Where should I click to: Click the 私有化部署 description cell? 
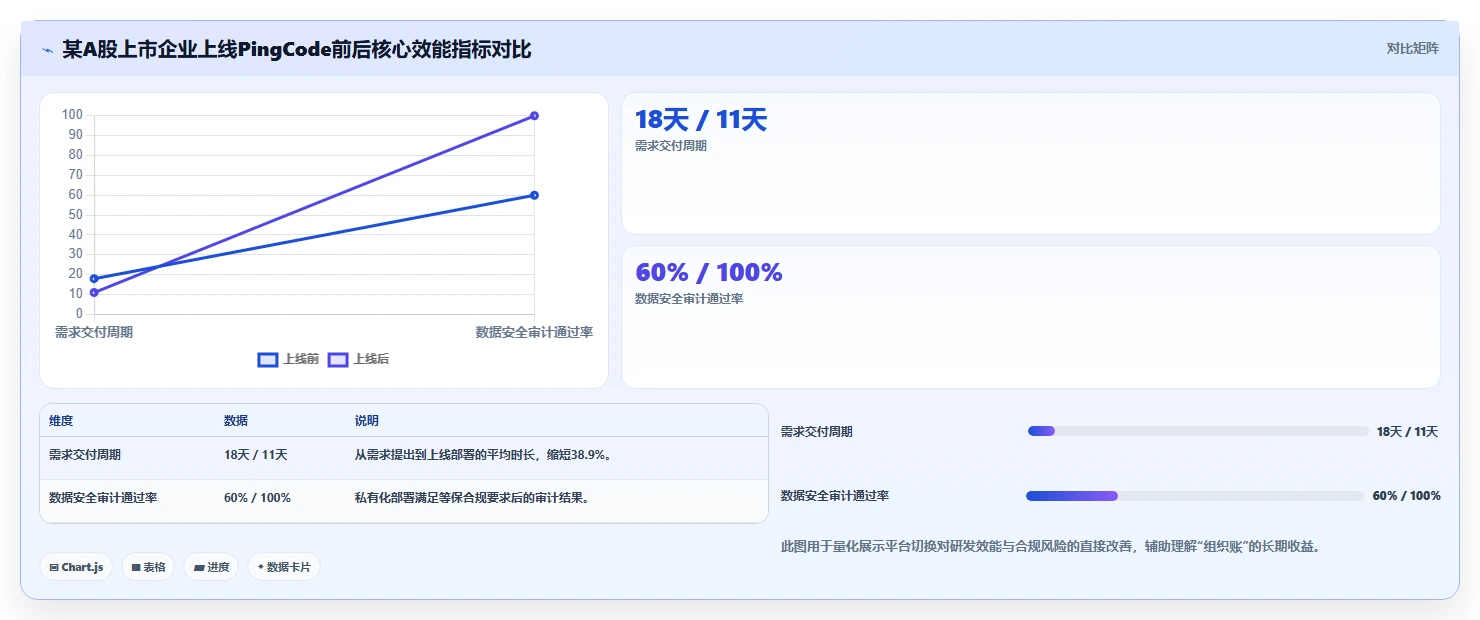[x=471, y=497]
